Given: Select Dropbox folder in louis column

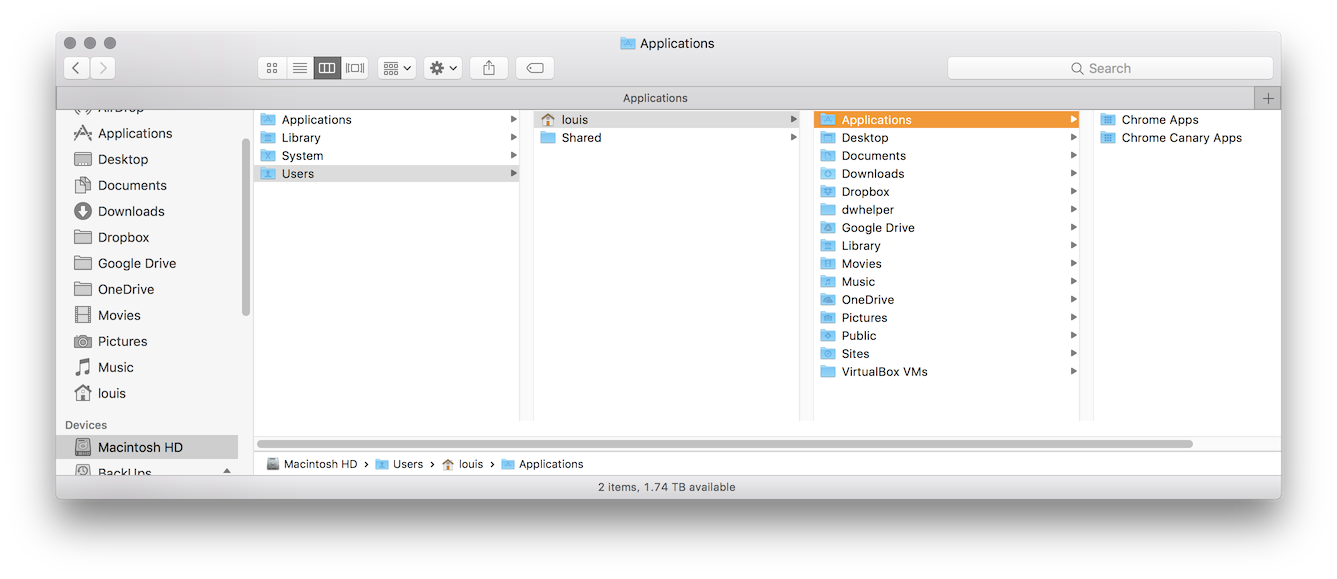Looking at the screenshot, I should pyautogui.click(x=947, y=191).
